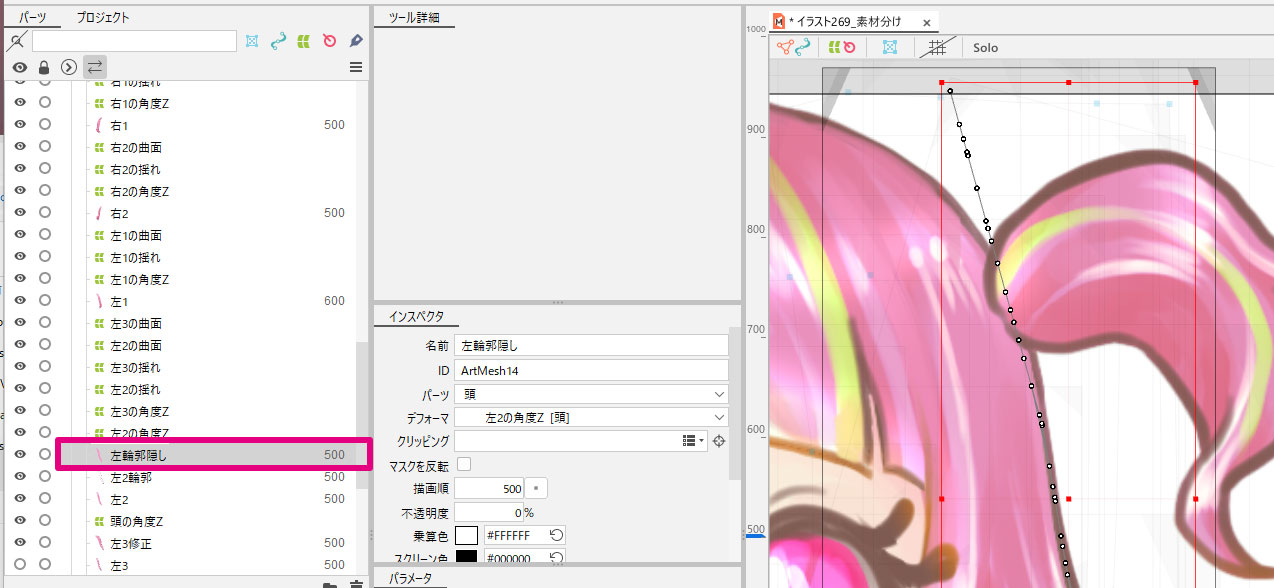Screen dimensions: 1274x588
Task: Hide the 左1 layer via eye icon
Action: click(19, 301)
